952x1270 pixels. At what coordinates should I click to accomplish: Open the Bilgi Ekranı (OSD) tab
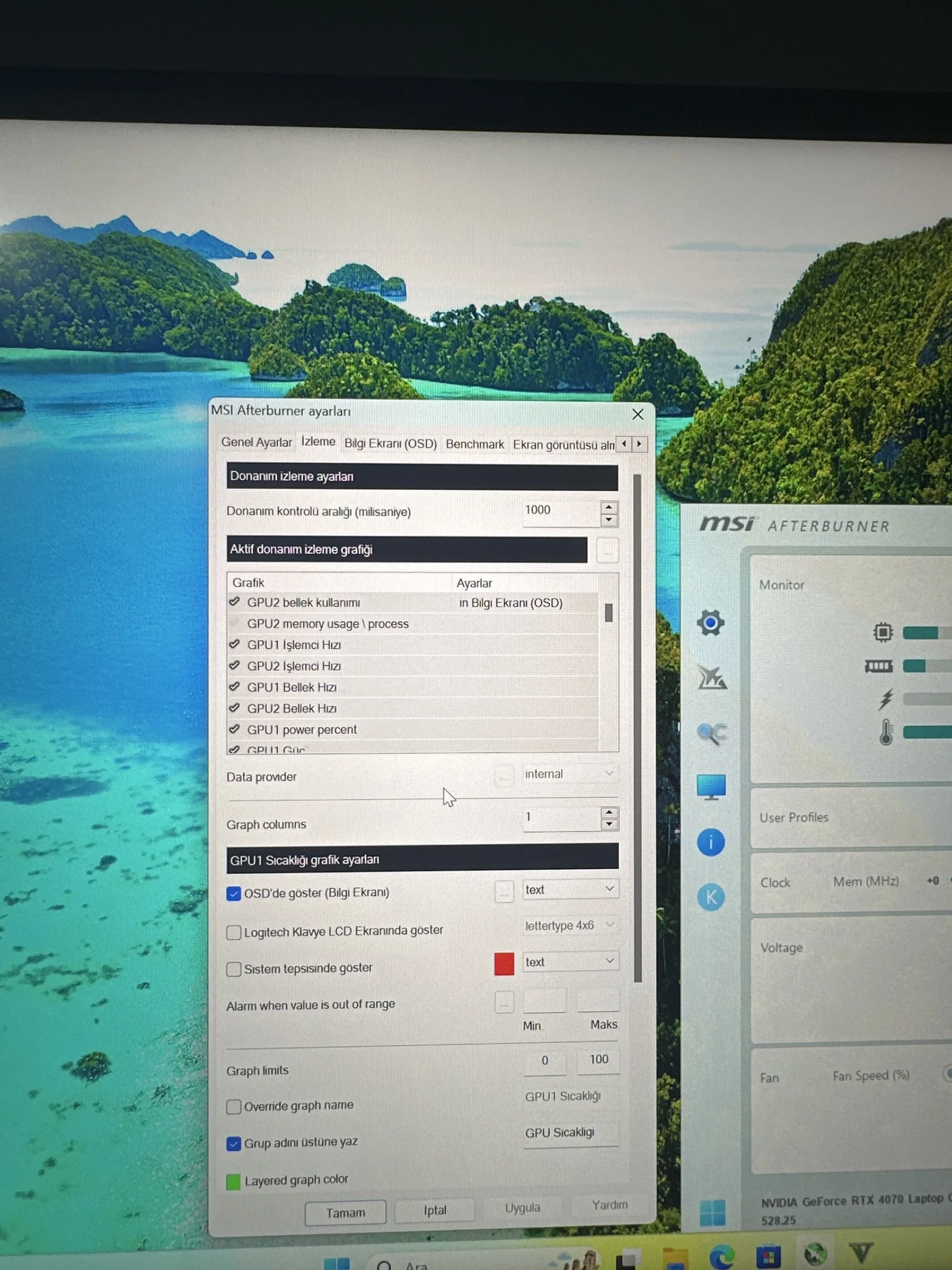tap(390, 443)
